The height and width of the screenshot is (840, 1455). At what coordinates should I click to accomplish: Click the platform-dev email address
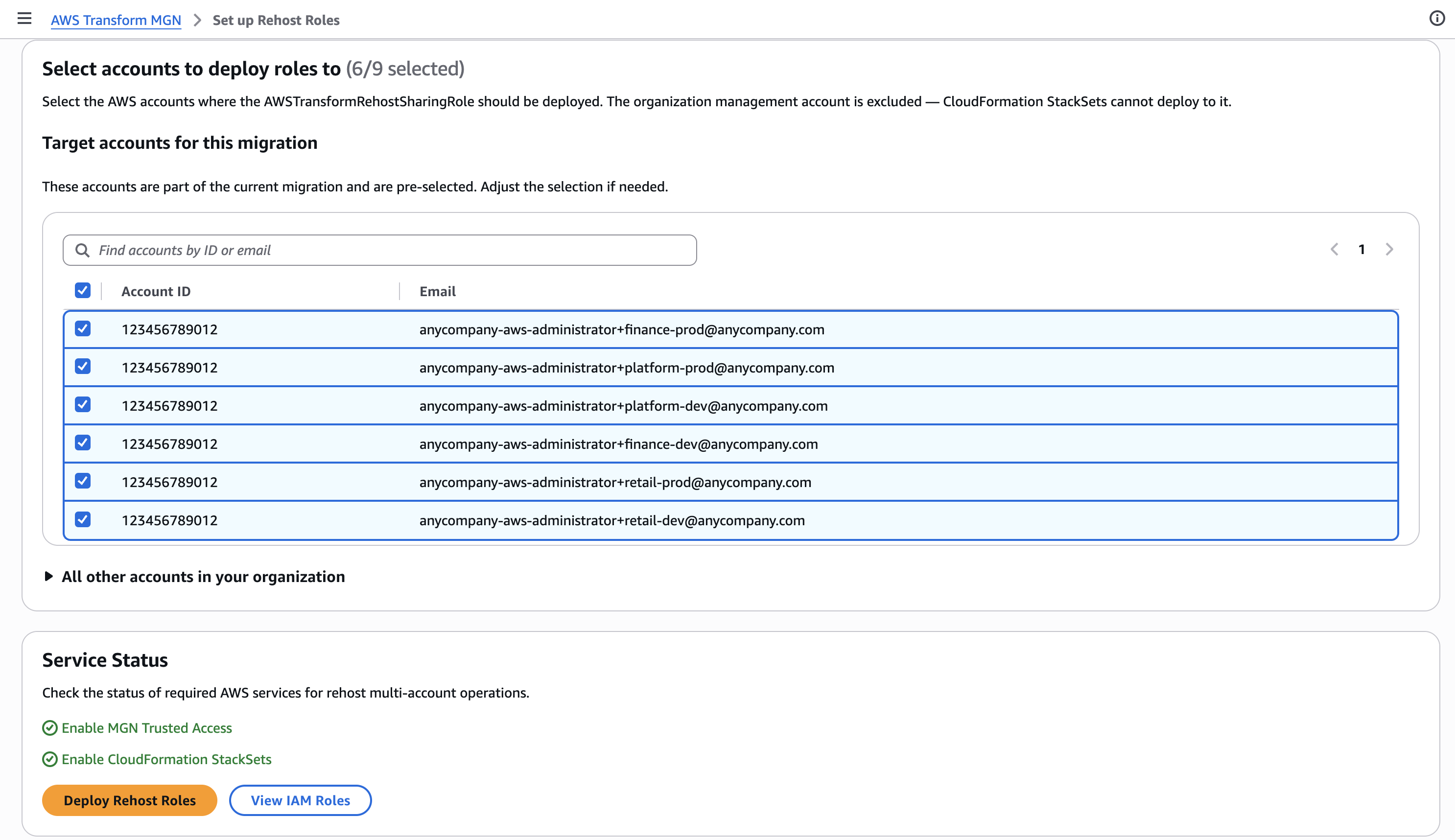pos(624,406)
